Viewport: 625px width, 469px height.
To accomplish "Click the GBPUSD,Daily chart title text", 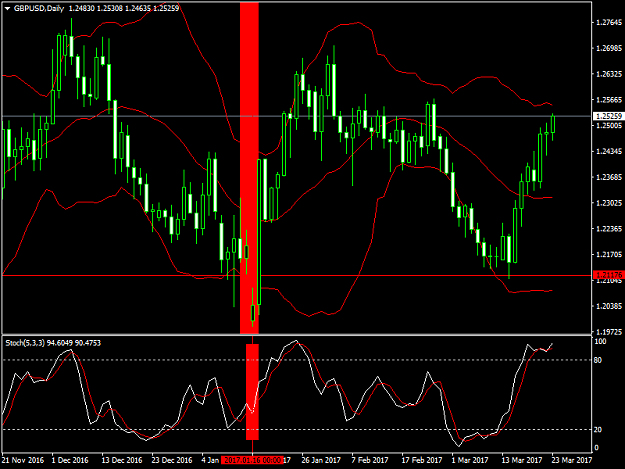I will (x=39, y=8).
